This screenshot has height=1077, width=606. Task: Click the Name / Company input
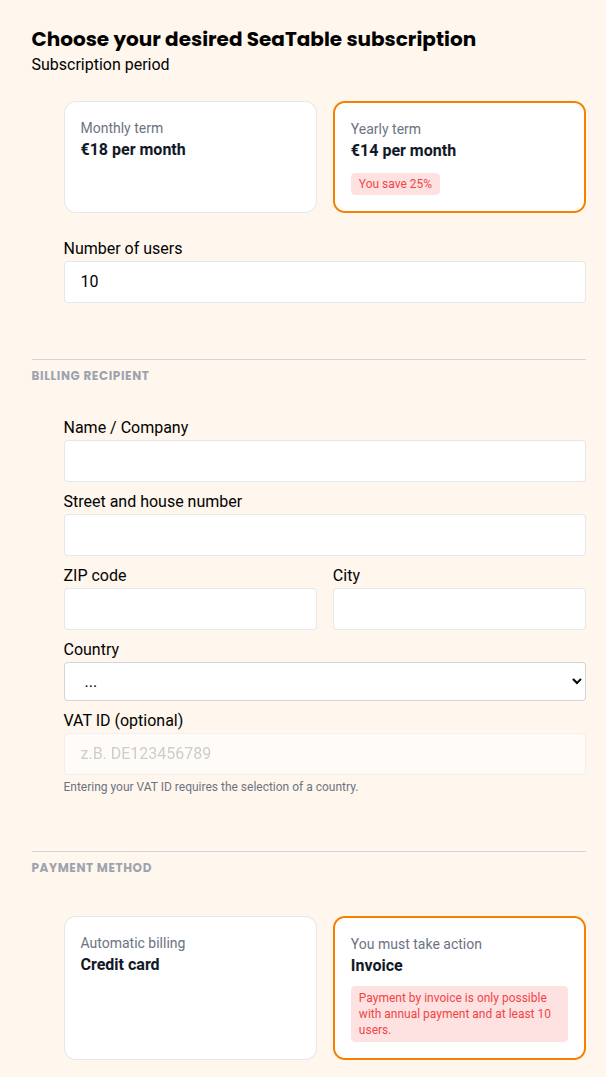coord(324,461)
